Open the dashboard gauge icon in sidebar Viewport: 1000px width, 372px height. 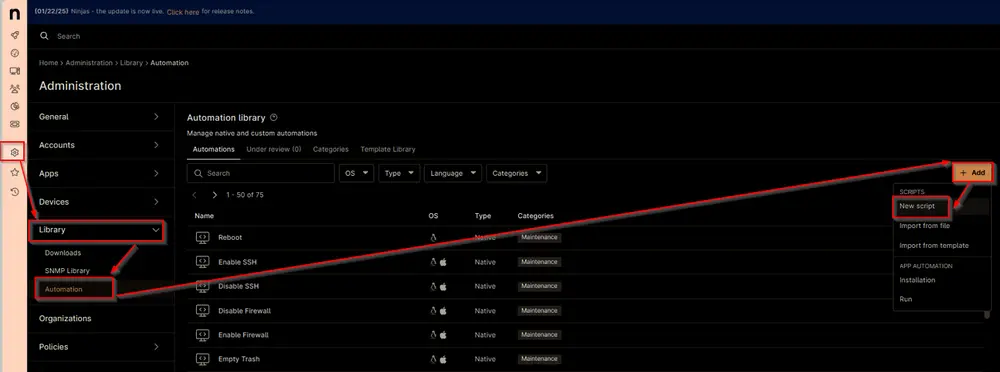(x=15, y=53)
